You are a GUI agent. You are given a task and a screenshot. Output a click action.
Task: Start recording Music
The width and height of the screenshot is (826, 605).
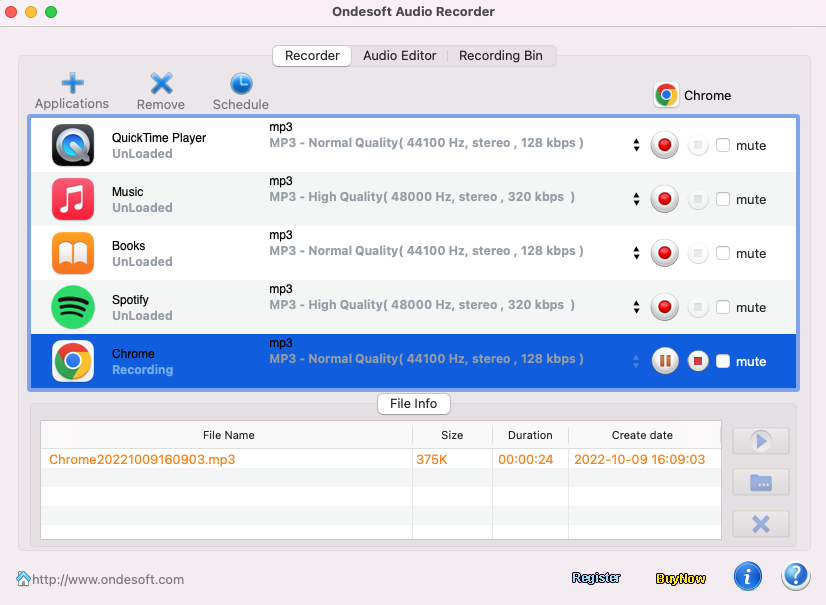(664, 199)
